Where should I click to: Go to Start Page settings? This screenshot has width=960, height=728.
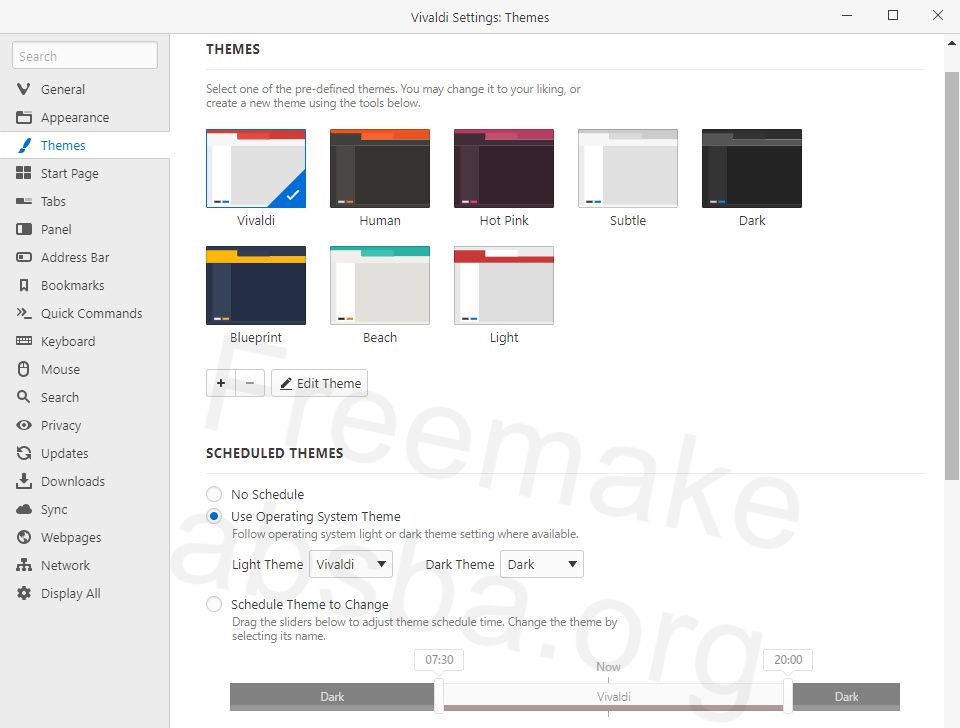84,173
